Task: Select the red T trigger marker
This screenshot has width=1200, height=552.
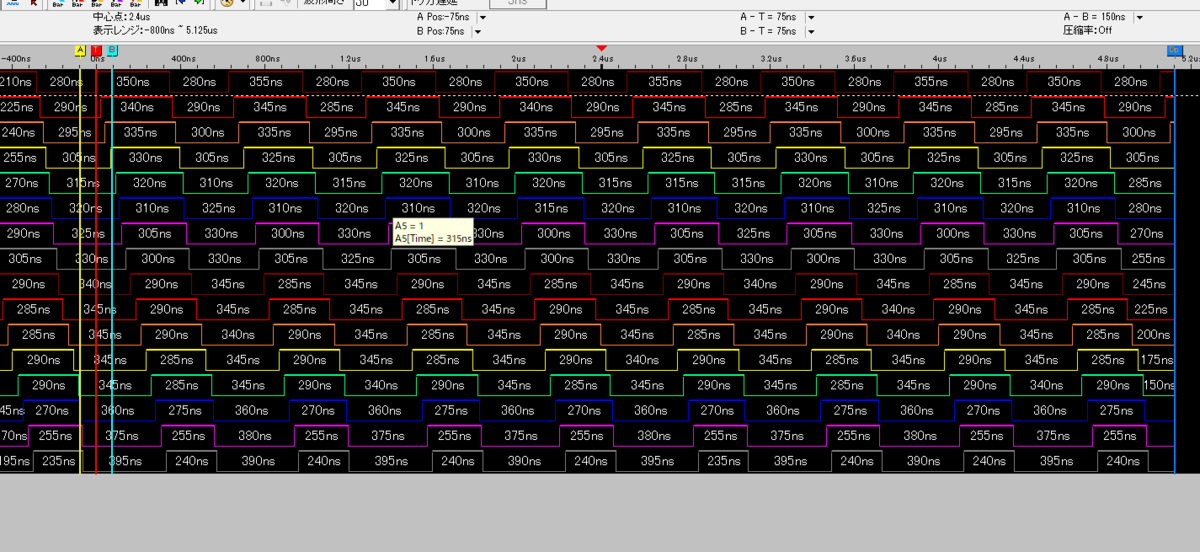Action: tap(96, 50)
